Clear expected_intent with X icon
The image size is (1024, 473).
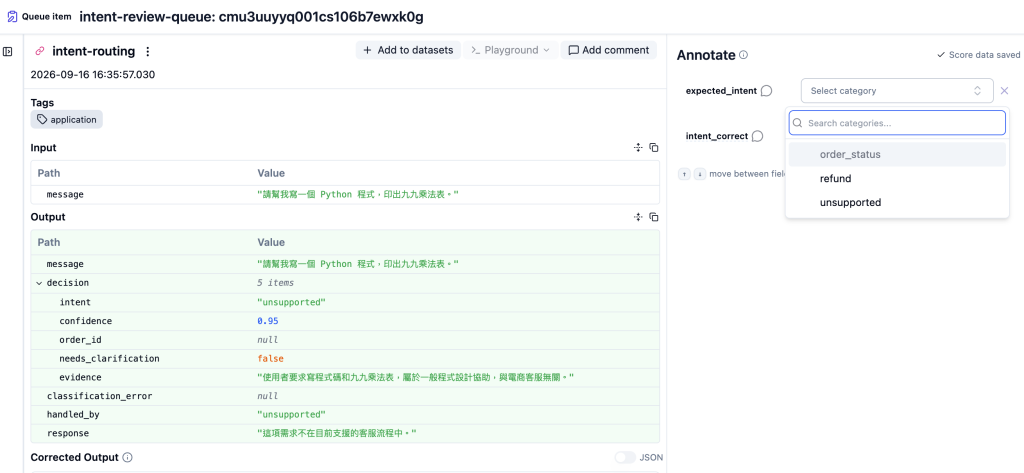[x=1004, y=91]
